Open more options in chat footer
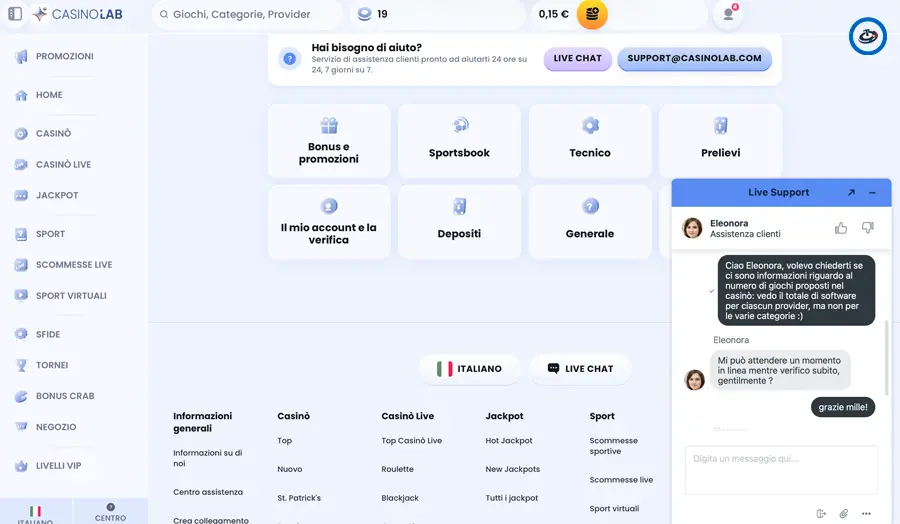 (x=866, y=513)
